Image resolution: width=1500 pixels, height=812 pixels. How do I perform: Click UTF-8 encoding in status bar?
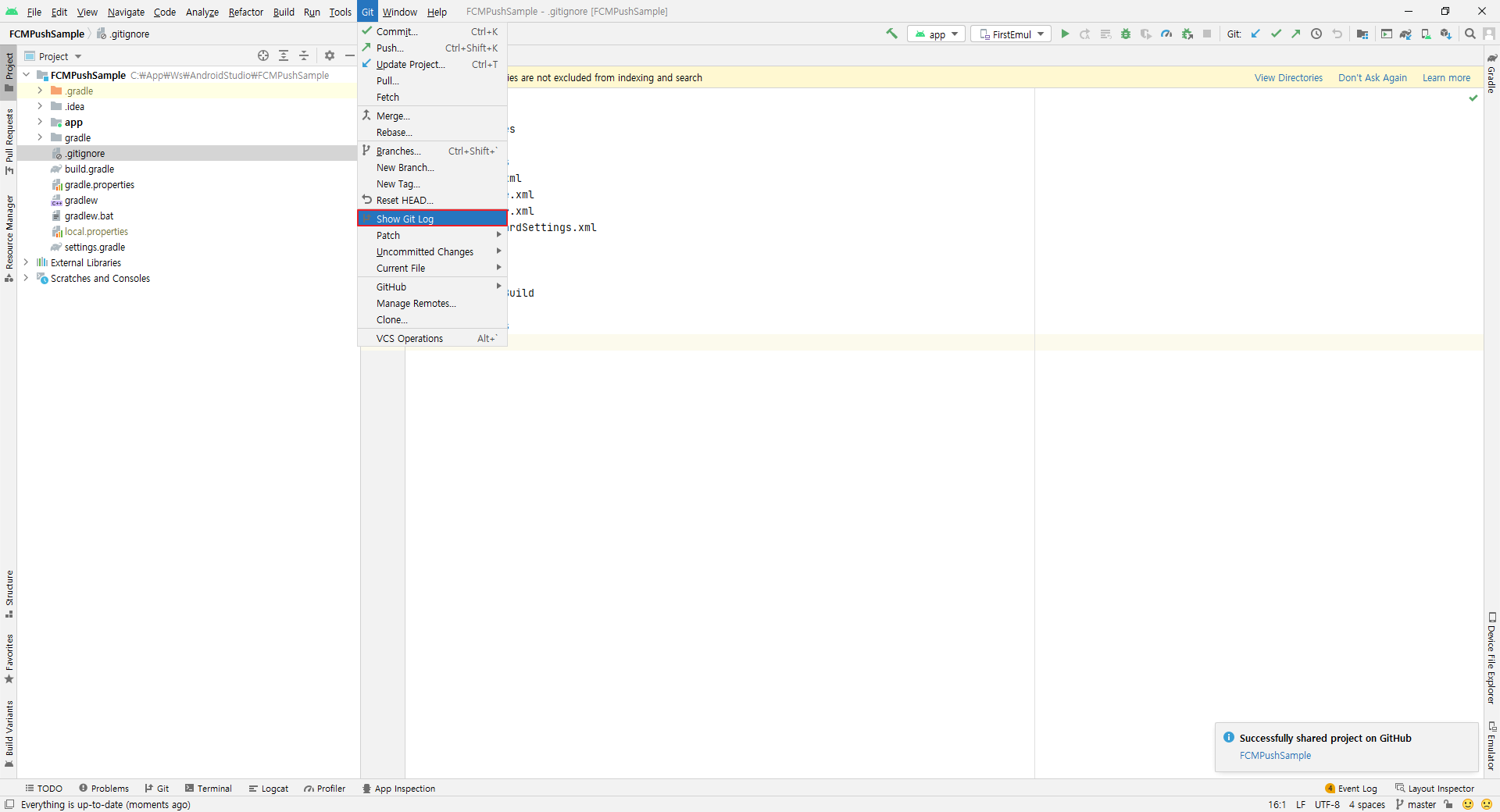[x=1327, y=804]
